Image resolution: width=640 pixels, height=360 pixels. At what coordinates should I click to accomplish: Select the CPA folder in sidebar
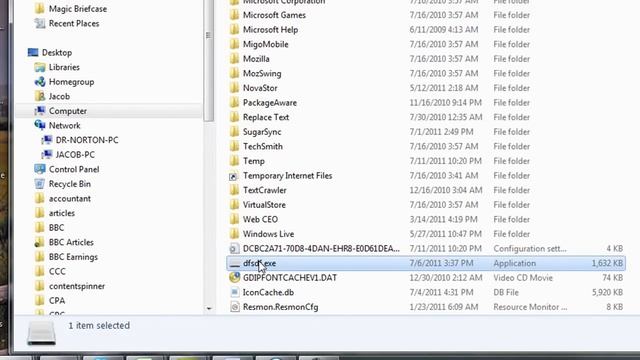click(x=57, y=300)
